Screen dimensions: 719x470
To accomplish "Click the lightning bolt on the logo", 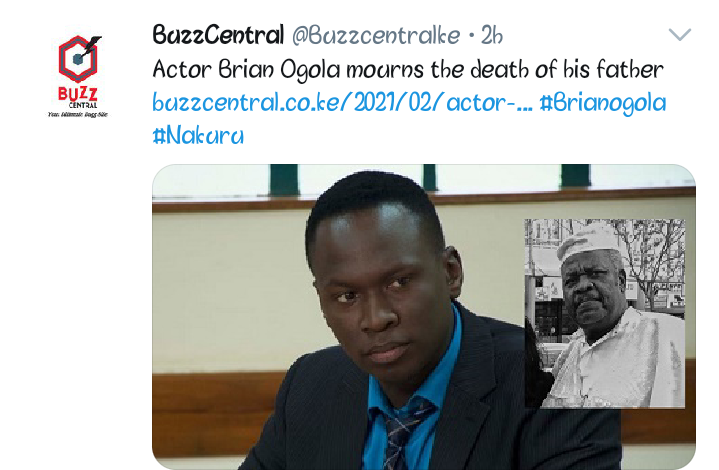I will (93, 43).
